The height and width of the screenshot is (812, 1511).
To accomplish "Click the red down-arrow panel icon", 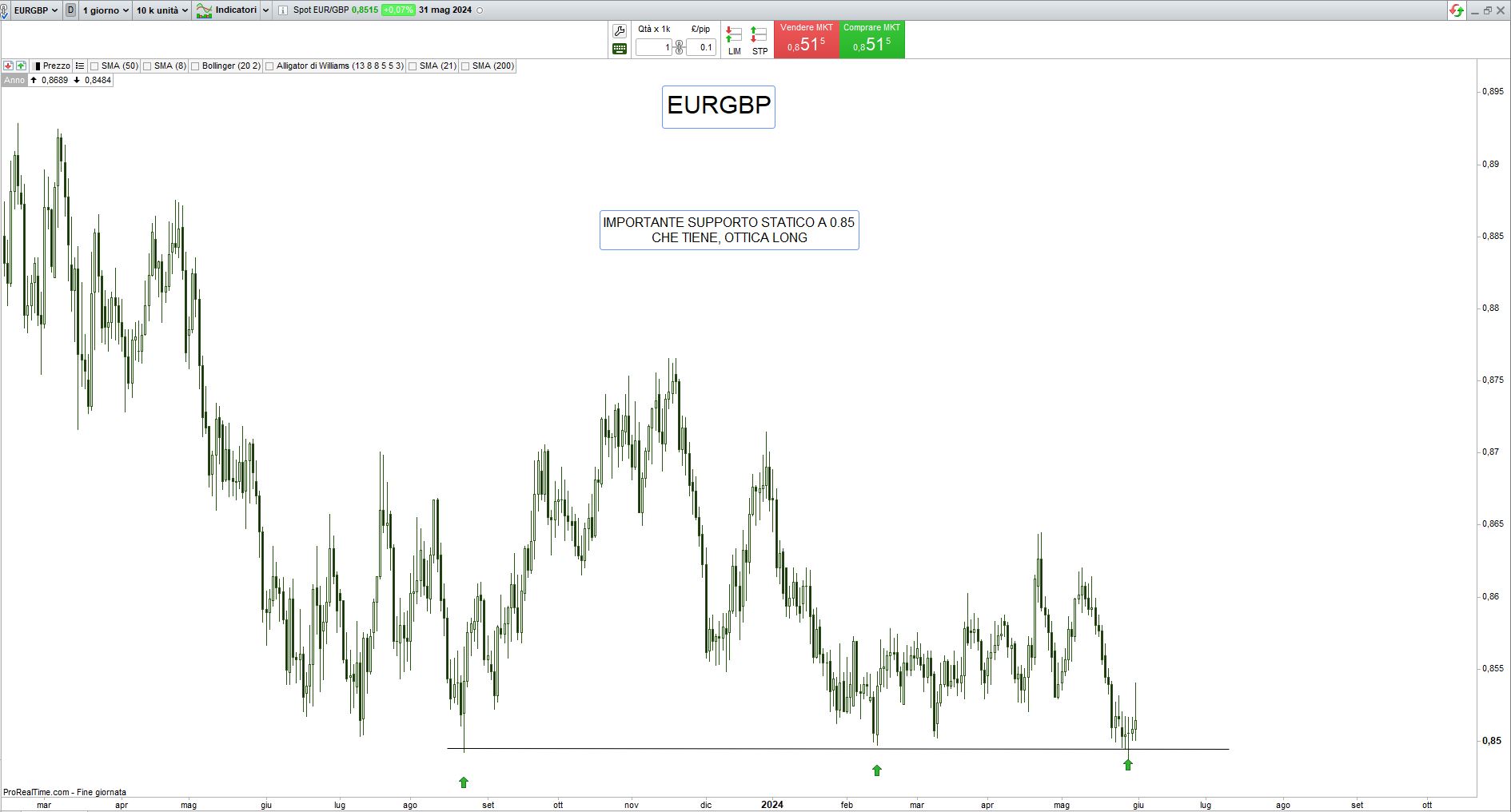I will (x=8, y=66).
